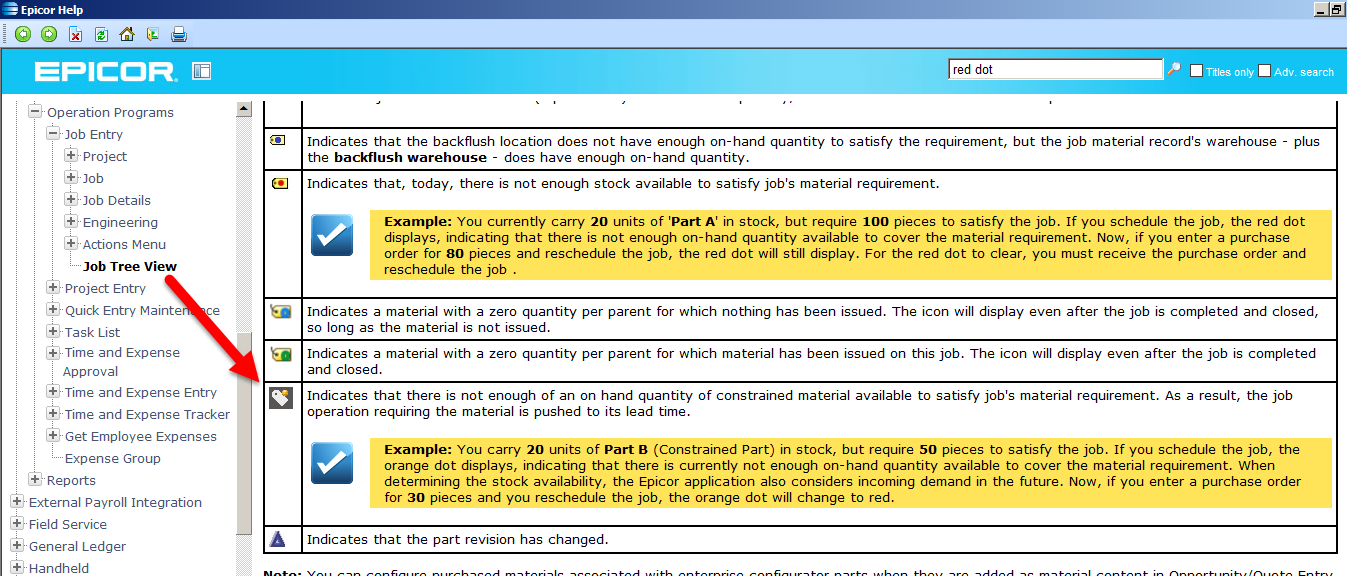The image size is (1347, 576).
Task: Collapse the Operation Programs node
Action: (x=35, y=112)
